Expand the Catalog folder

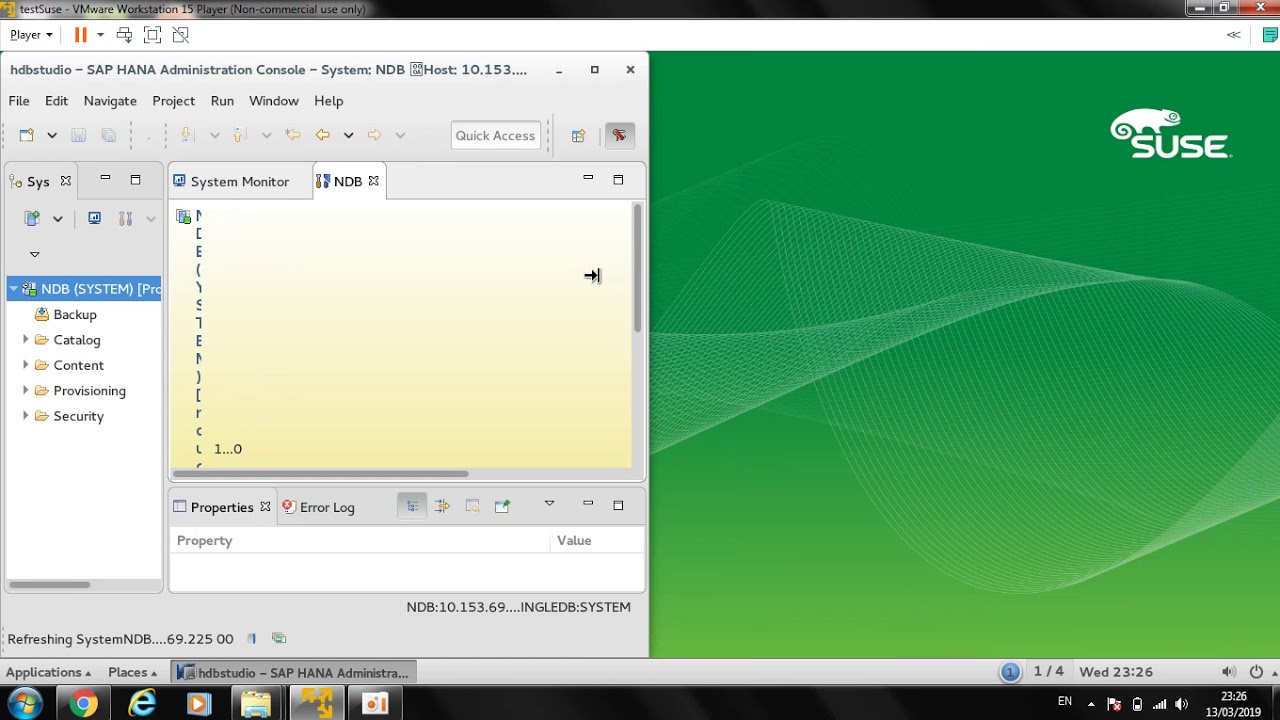pos(26,340)
